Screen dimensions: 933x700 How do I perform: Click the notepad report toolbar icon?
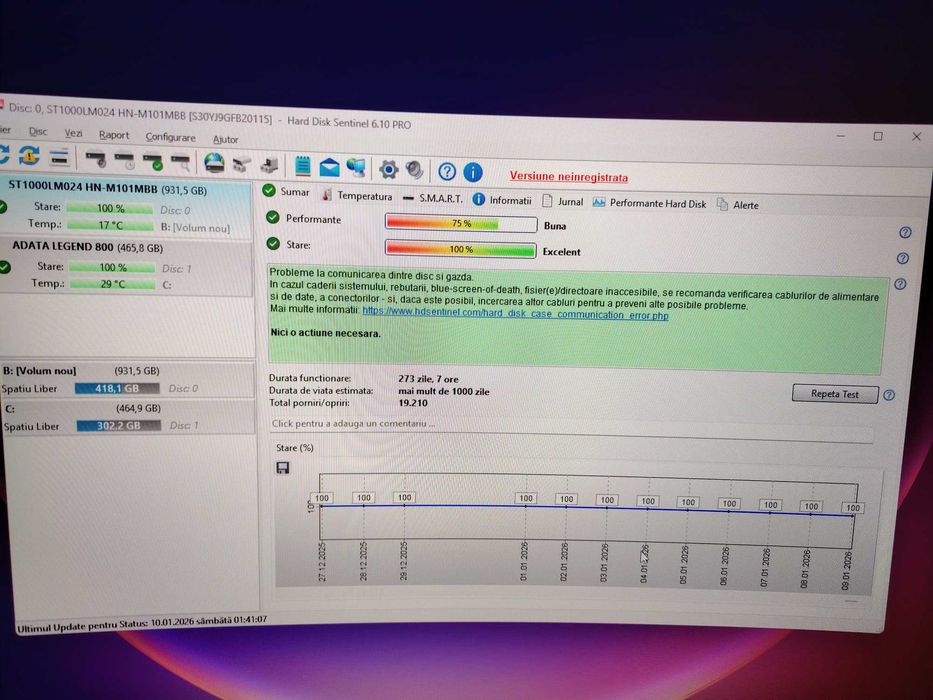click(x=303, y=167)
